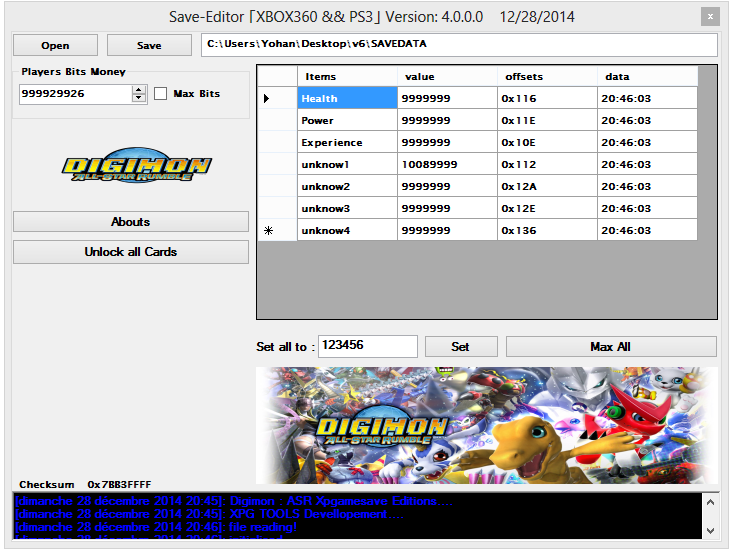Click the Max All button
This screenshot has height=557, width=735.
610,346
